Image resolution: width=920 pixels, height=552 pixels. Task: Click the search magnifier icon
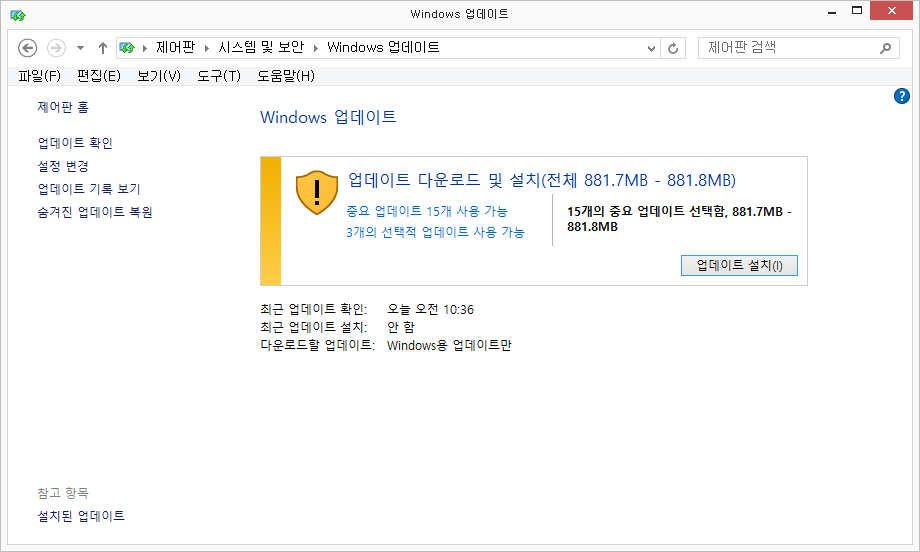[x=885, y=48]
